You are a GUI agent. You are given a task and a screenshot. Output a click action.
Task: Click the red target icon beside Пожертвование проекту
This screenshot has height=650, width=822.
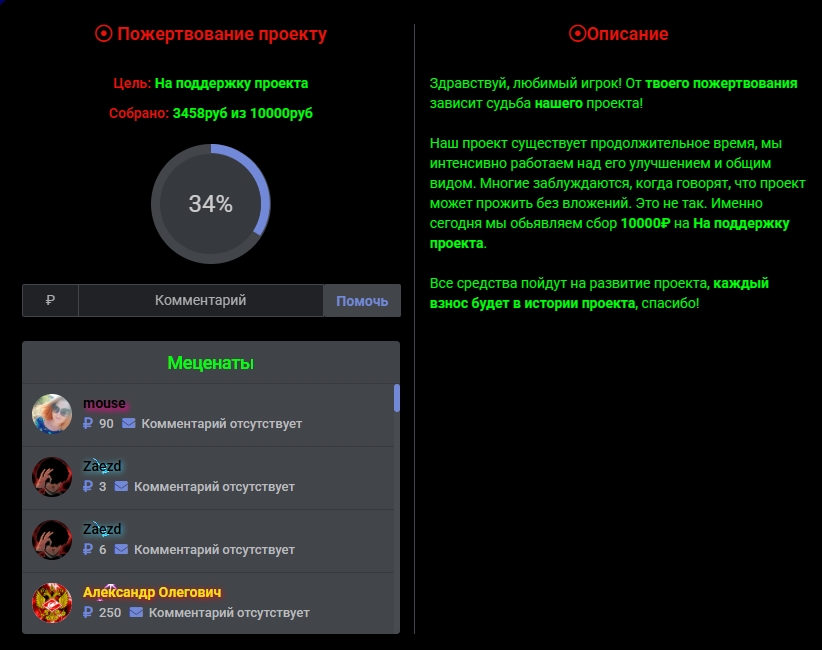point(104,33)
